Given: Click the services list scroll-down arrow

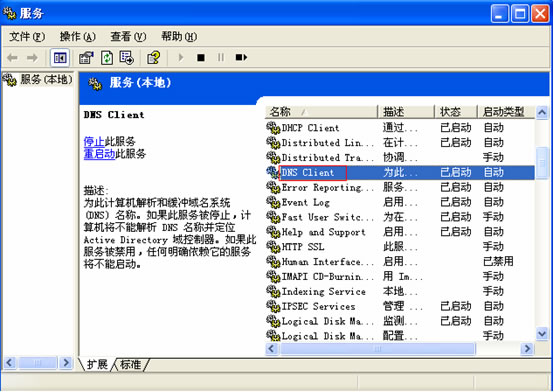Looking at the screenshot, I should tap(542, 334).
